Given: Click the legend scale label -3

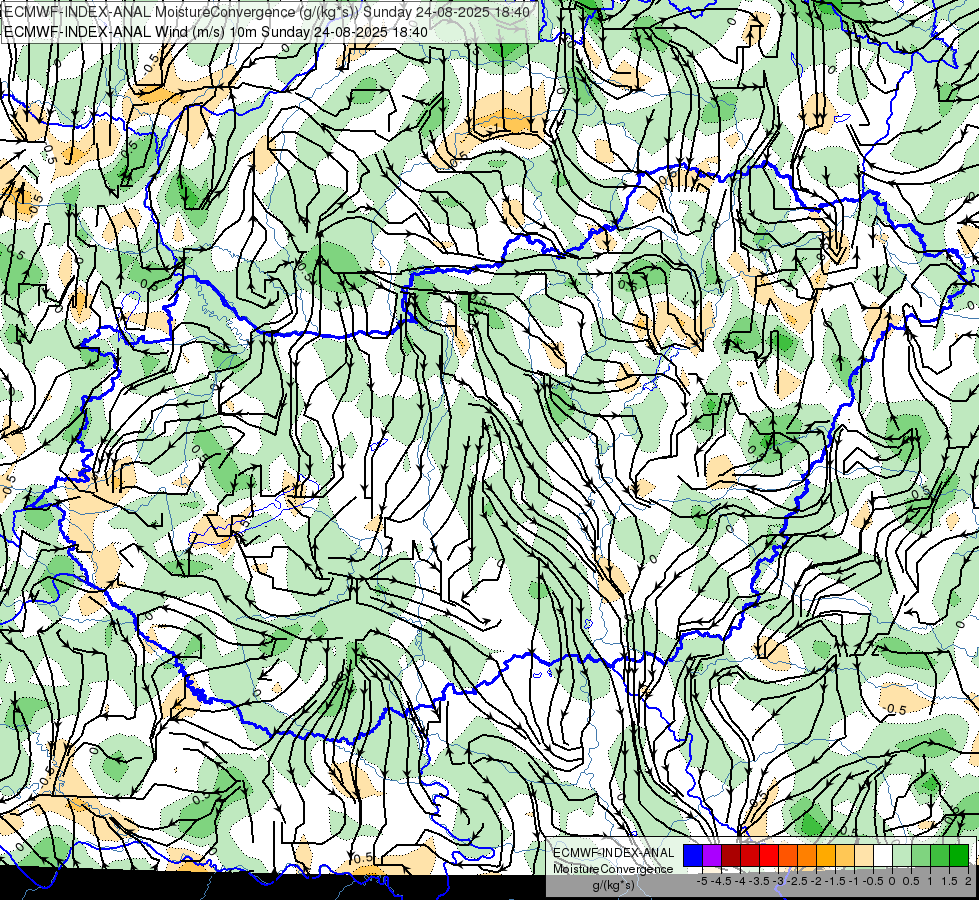Looking at the screenshot, I should (778, 881).
